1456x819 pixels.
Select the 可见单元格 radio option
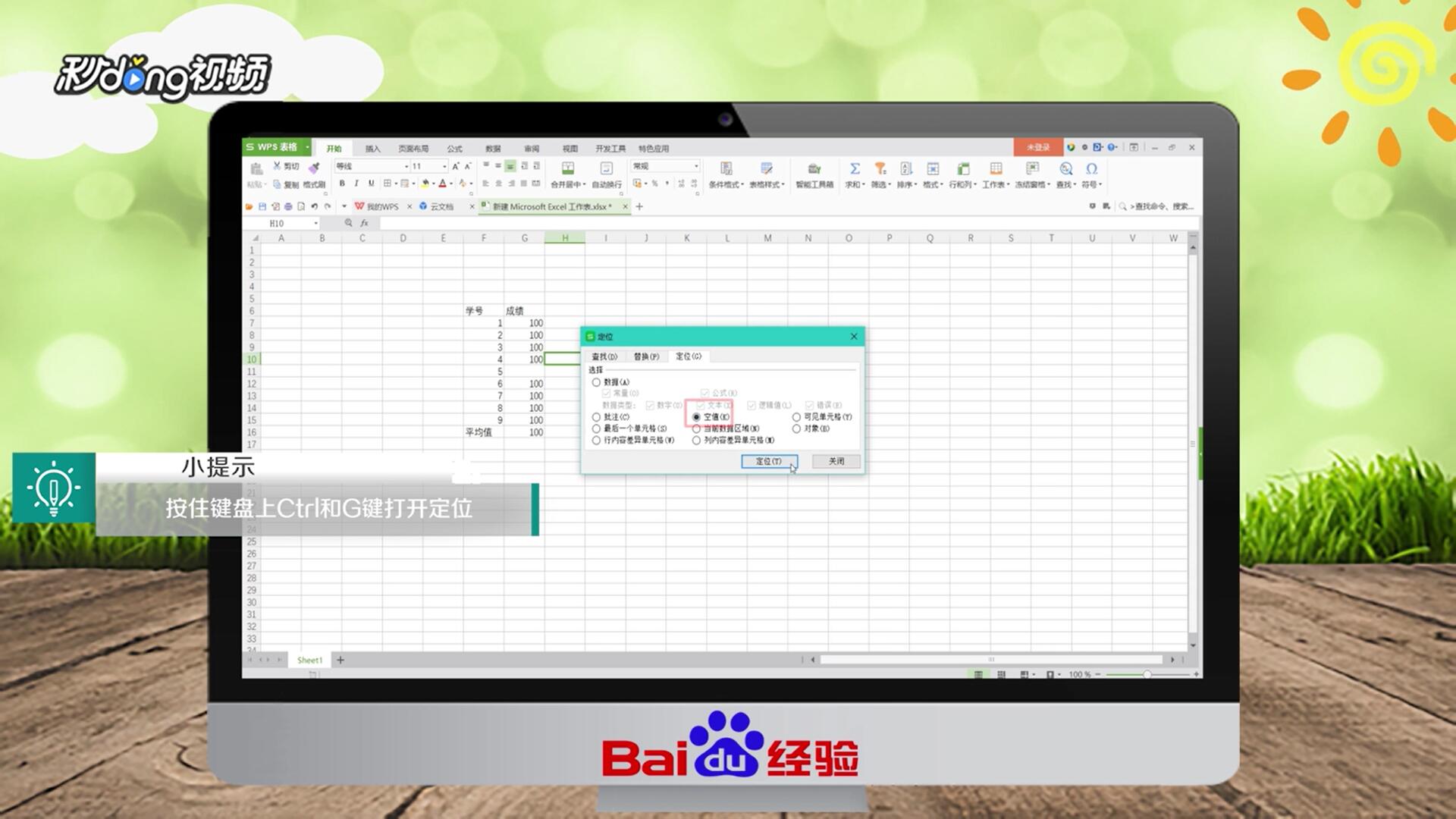[x=796, y=417]
